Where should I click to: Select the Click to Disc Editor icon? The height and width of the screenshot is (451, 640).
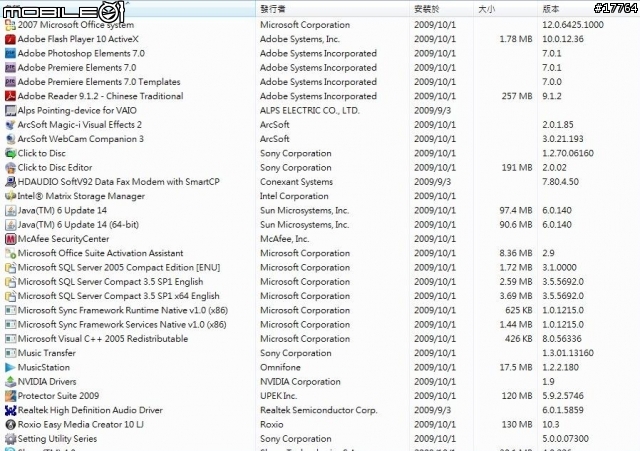[x=10, y=168]
